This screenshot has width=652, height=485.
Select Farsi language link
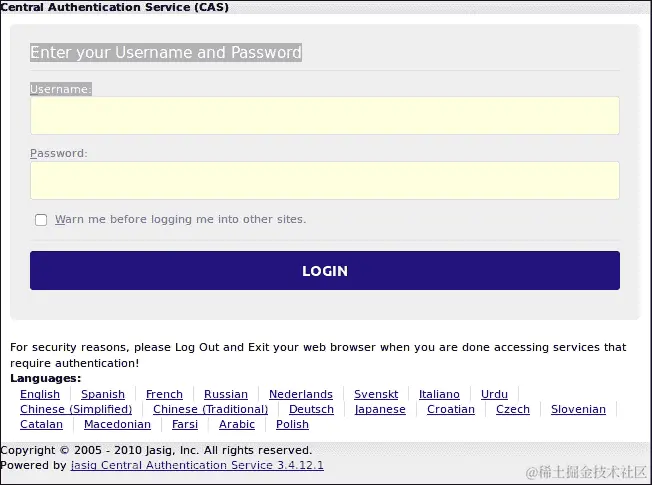(185, 424)
